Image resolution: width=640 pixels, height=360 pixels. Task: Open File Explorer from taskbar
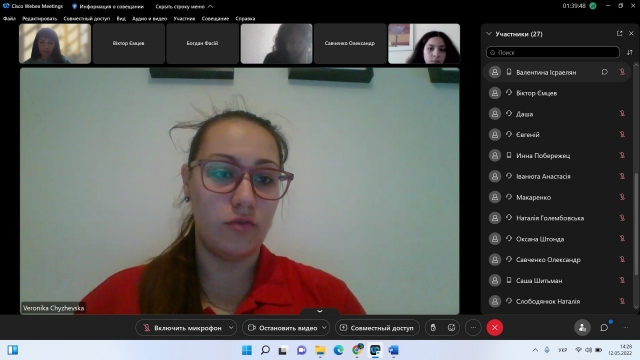pos(320,350)
